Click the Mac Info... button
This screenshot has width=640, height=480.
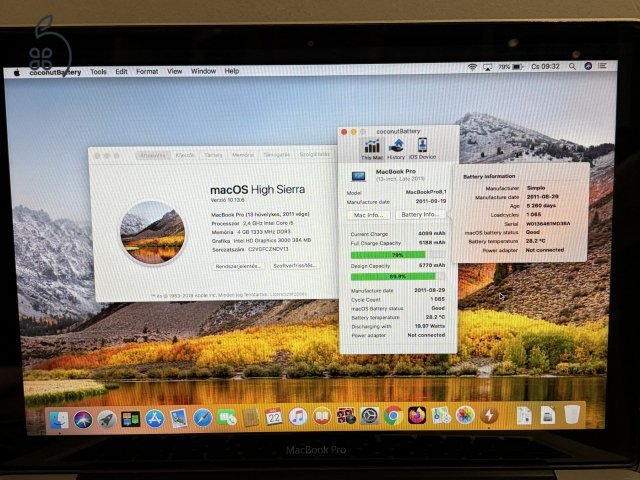(x=369, y=215)
